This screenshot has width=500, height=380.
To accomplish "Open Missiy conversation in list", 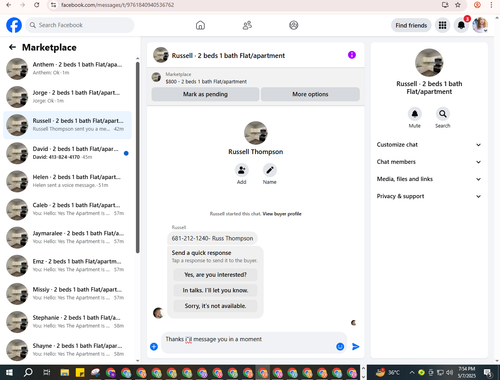I will pos(68,294).
